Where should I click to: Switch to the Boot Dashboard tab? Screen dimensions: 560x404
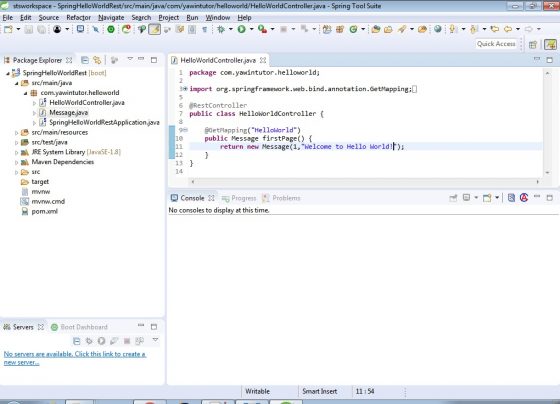(x=79, y=327)
